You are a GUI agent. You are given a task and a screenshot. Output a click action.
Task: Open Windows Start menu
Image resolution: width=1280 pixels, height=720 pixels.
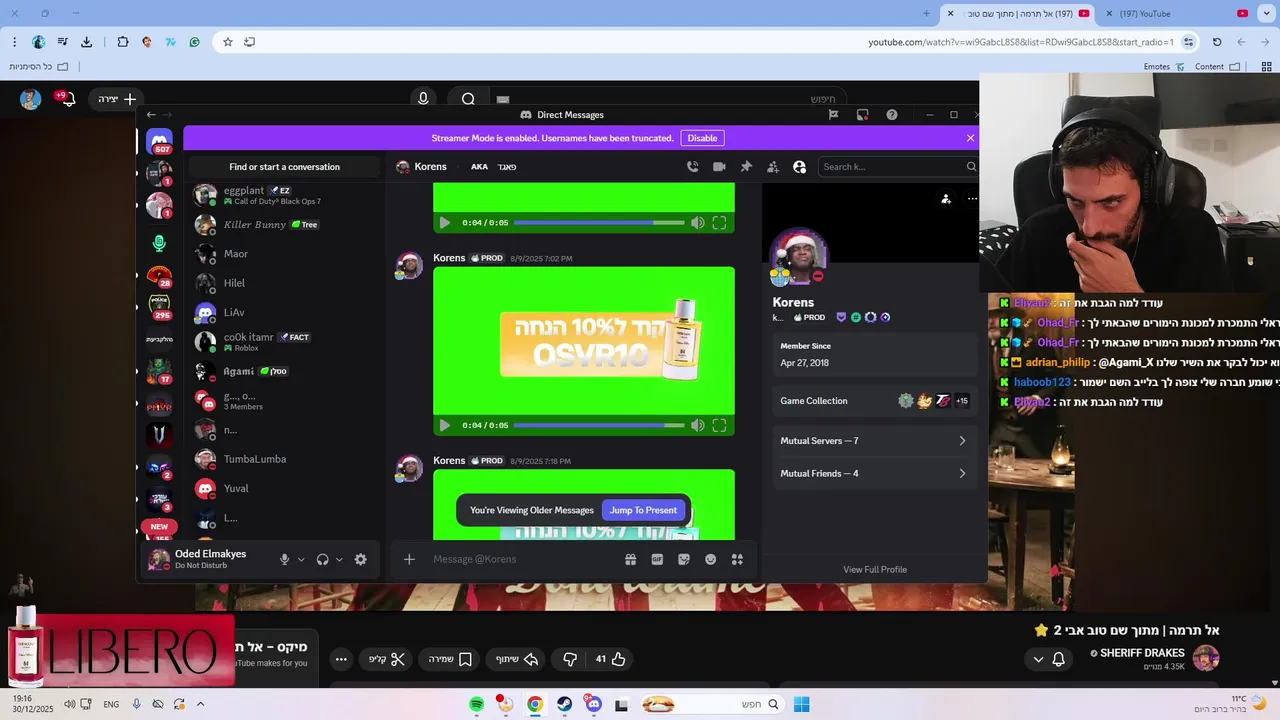801,704
